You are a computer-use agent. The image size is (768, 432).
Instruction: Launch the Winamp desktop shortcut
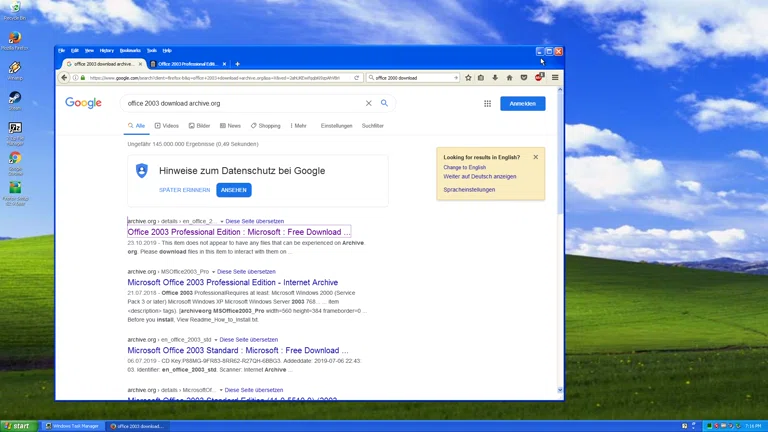point(15,71)
